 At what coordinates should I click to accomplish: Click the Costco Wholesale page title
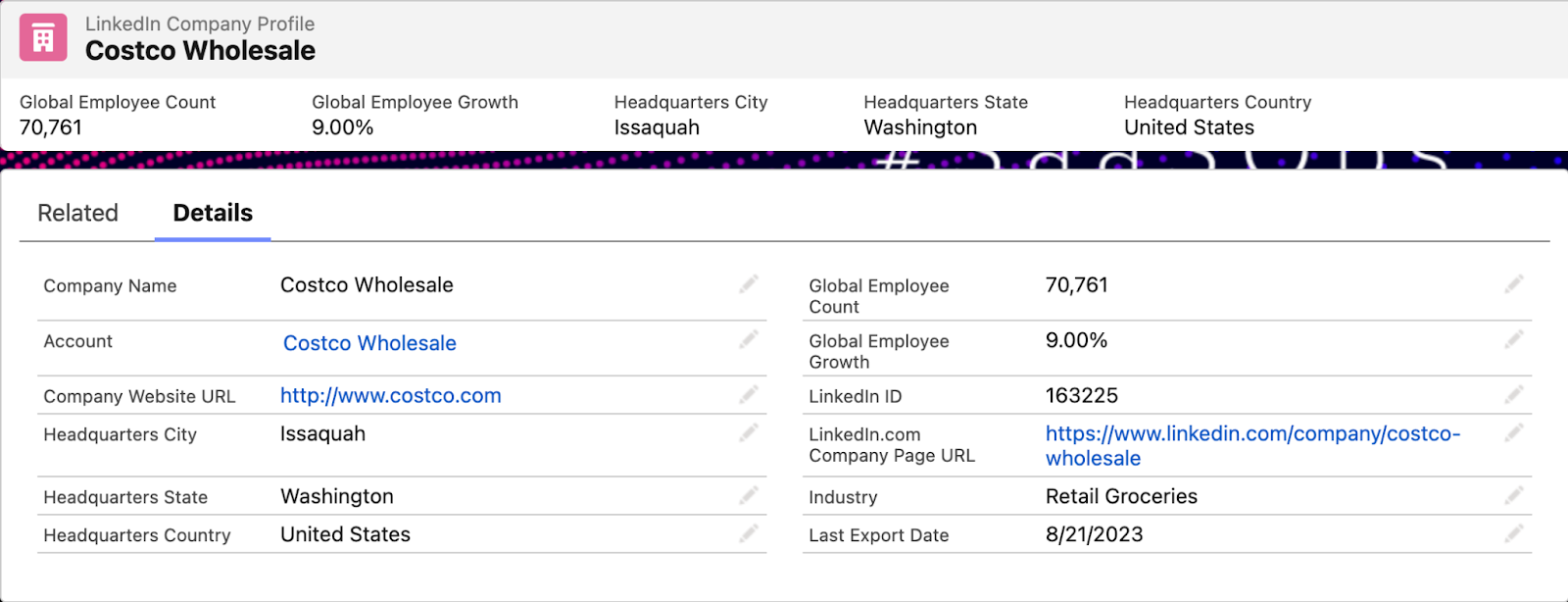[200, 51]
